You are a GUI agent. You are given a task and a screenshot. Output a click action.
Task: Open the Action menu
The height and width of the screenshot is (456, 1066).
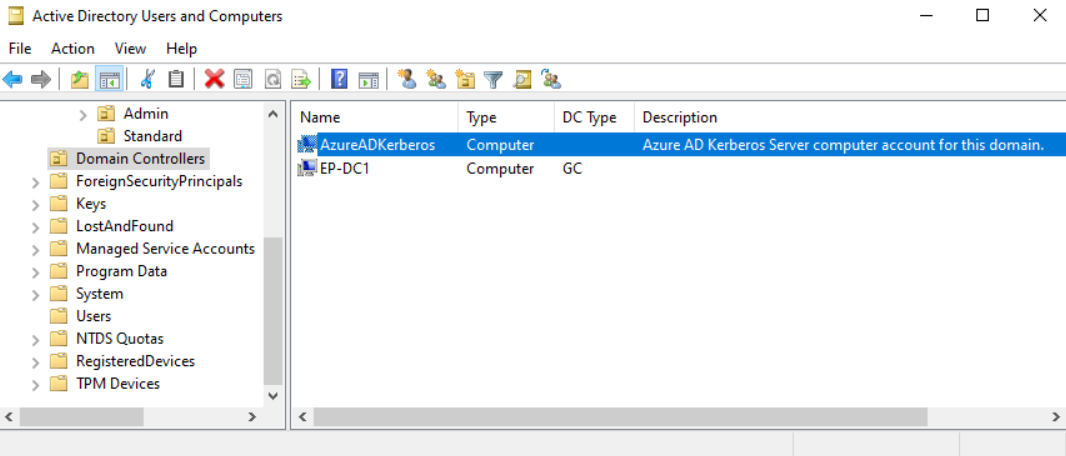73,48
